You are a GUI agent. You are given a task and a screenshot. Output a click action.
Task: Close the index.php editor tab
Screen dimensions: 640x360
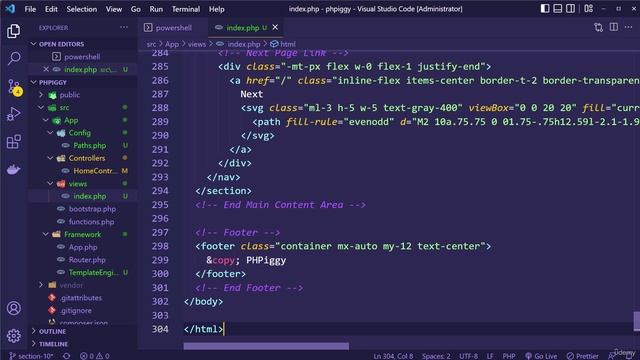tap(275, 27)
